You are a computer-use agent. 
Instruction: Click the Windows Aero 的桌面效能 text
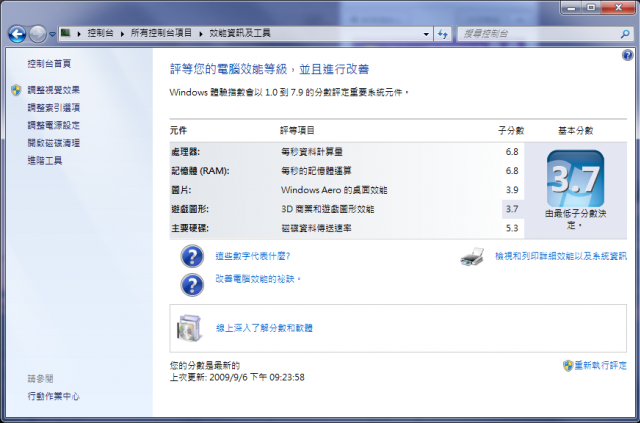pos(334,190)
